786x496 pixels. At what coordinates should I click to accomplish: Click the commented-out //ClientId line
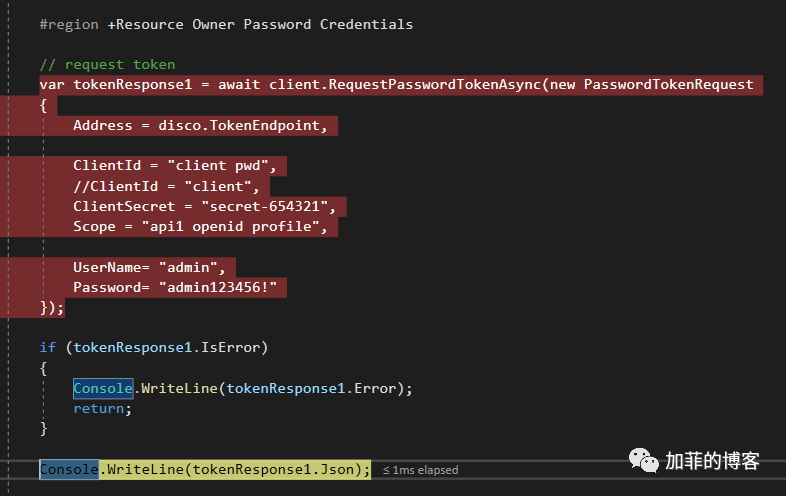pos(166,187)
